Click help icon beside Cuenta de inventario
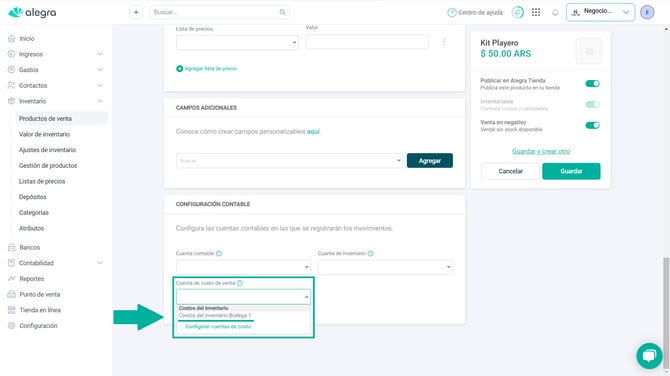The width and height of the screenshot is (670, 376). [x=370, y=253]
